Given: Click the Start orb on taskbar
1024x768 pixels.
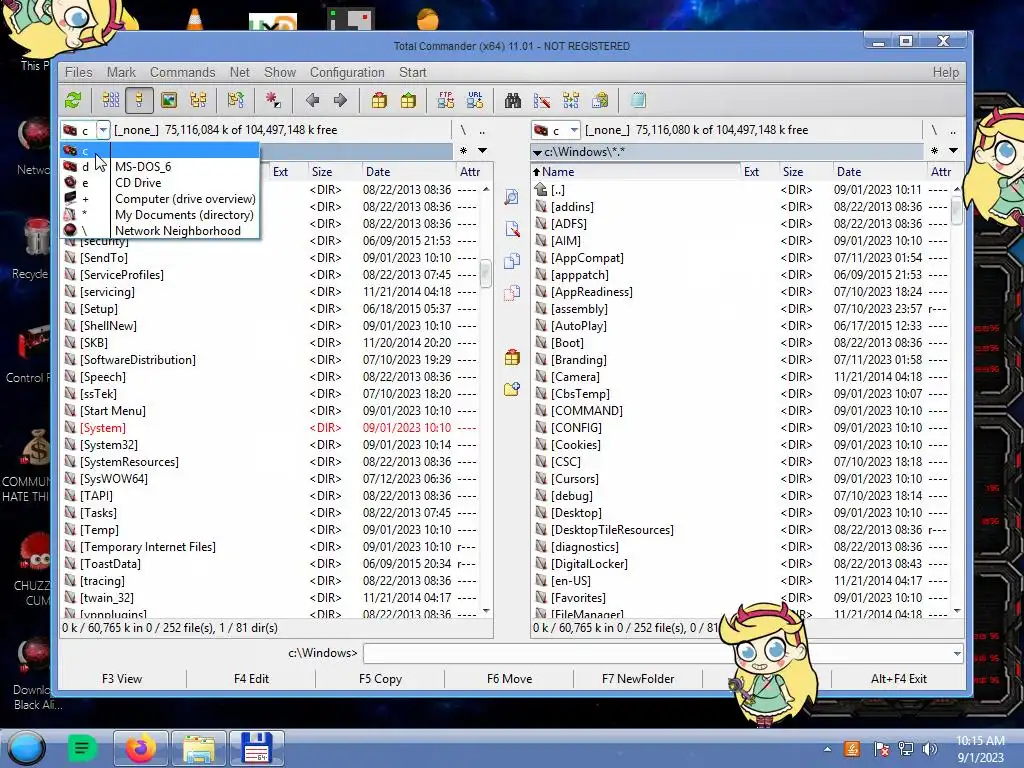Looking at the screenshot, I should [27, 748].
